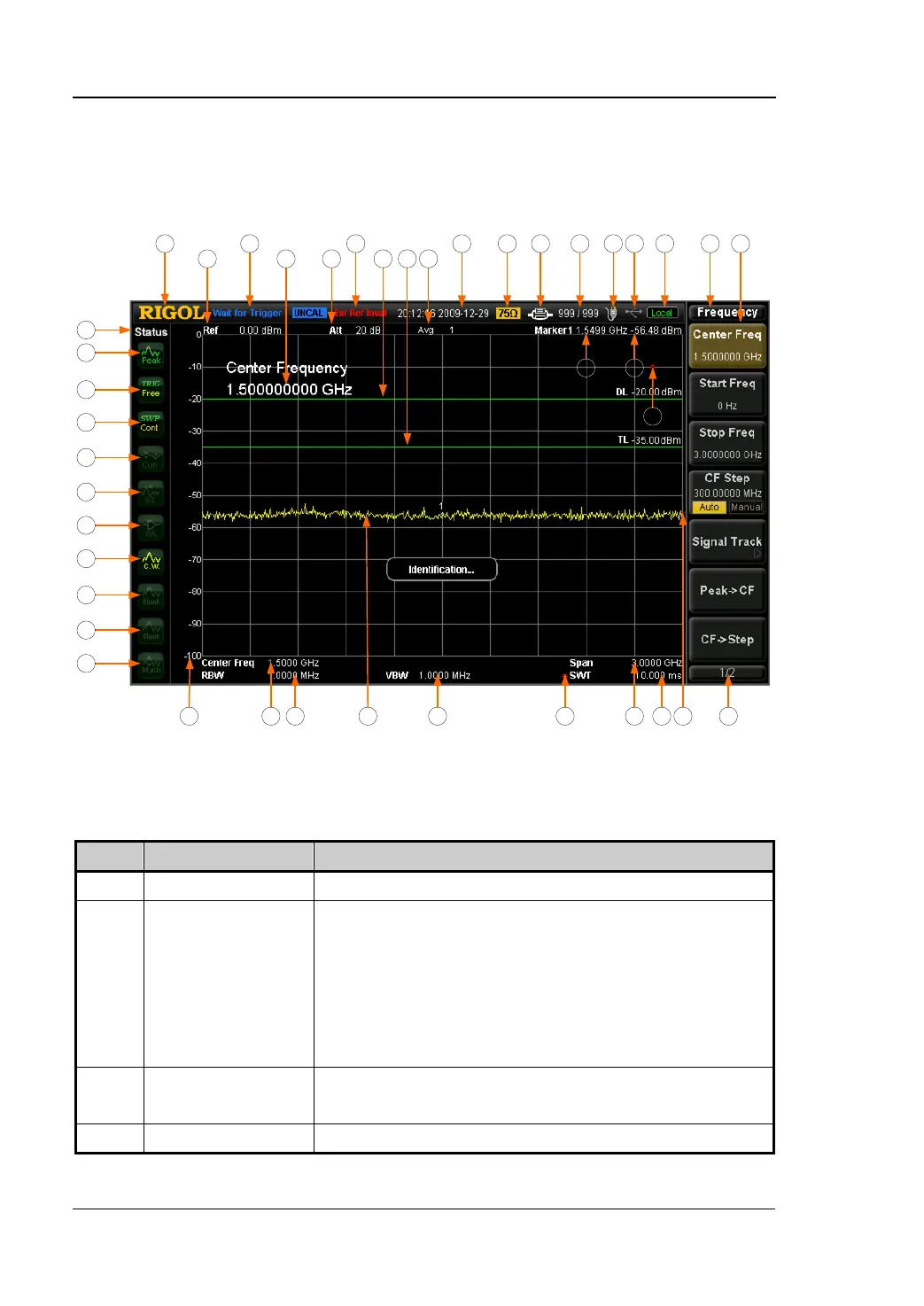Click the Wait for Trigger status text
The height and width of the screenshot is (1306, 924).
(247, 313)
